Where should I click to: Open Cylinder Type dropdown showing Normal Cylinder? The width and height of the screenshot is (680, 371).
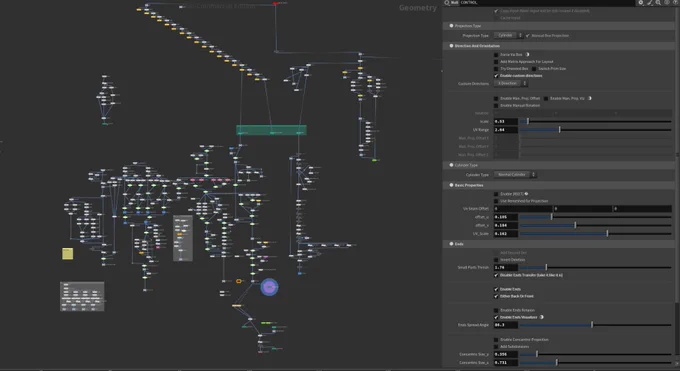coord(515,174)
